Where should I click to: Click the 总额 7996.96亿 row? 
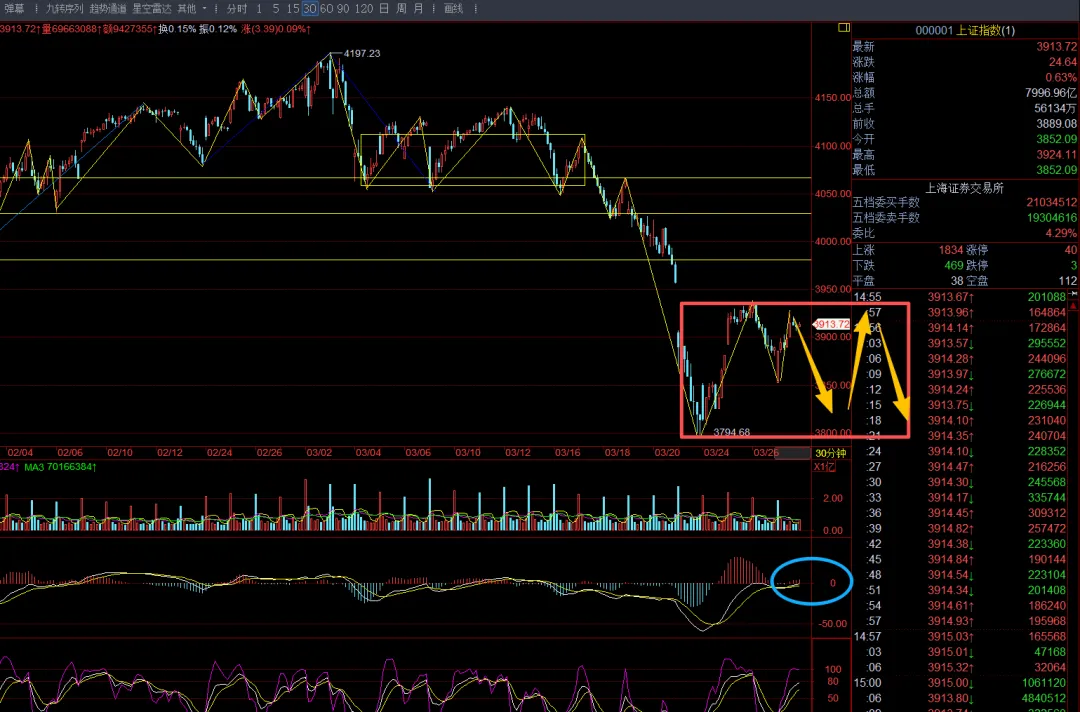coord(964,92)
